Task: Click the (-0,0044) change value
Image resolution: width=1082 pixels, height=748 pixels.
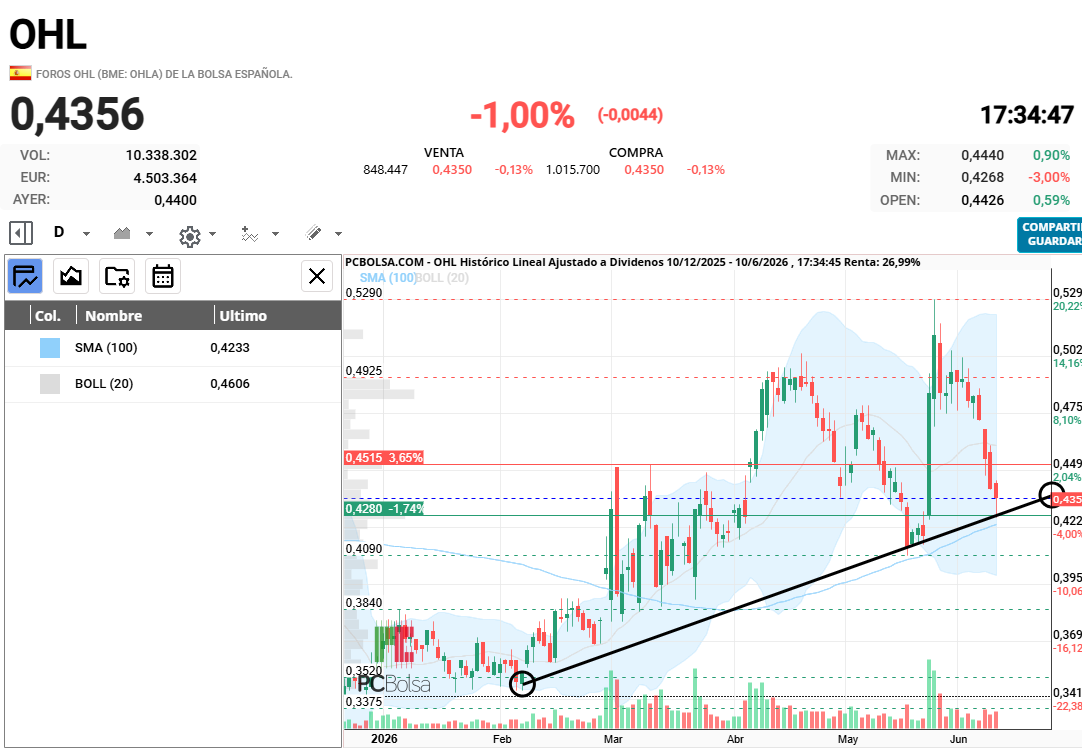Action: coord(631,115)
